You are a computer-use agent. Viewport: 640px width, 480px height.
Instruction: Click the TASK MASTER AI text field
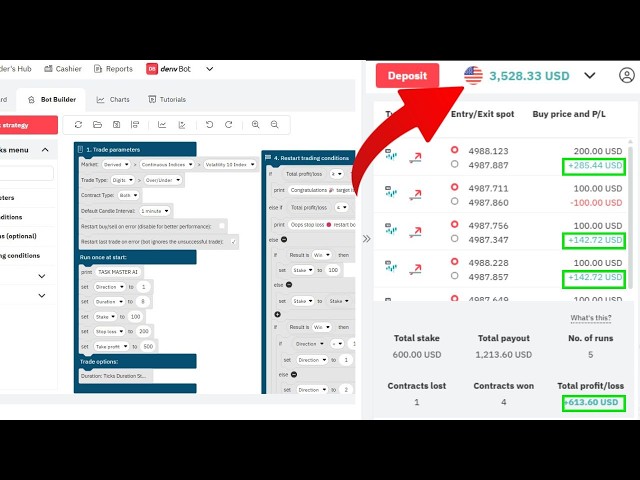point(118,272)
